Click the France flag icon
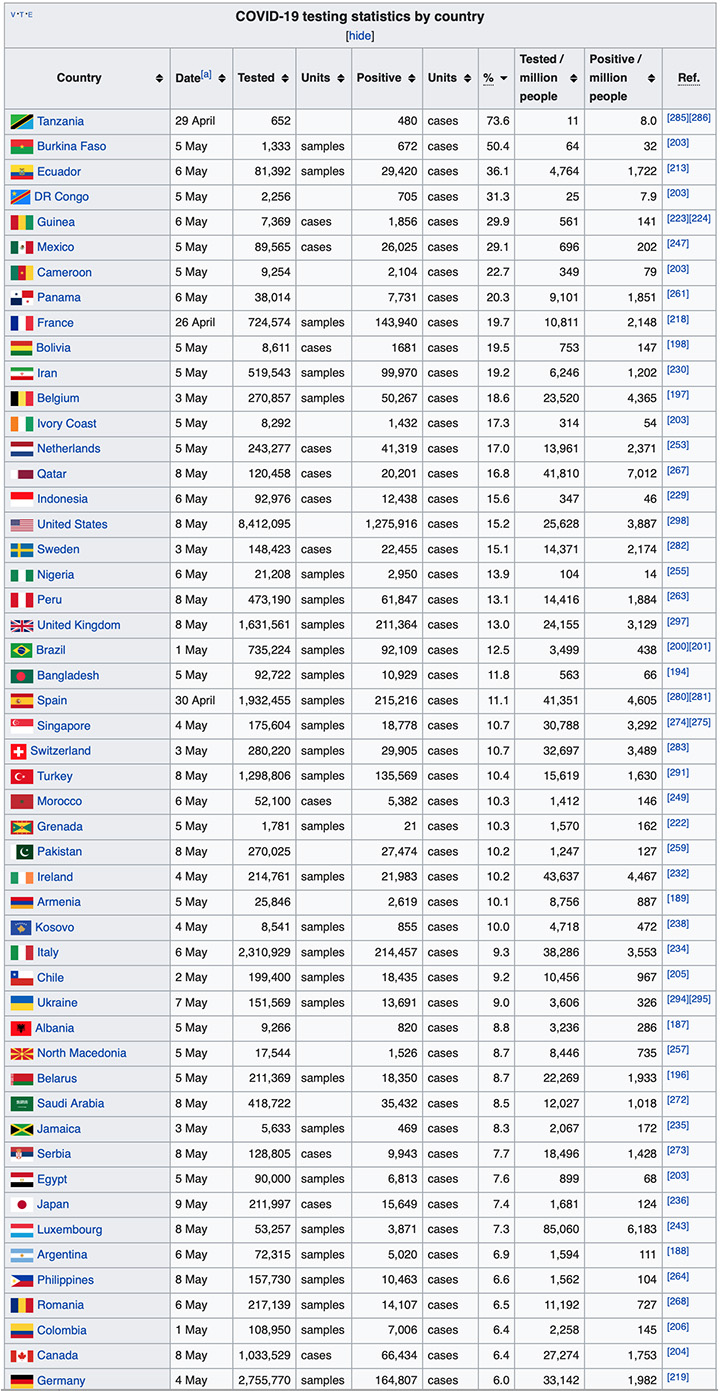 (22, 323)
